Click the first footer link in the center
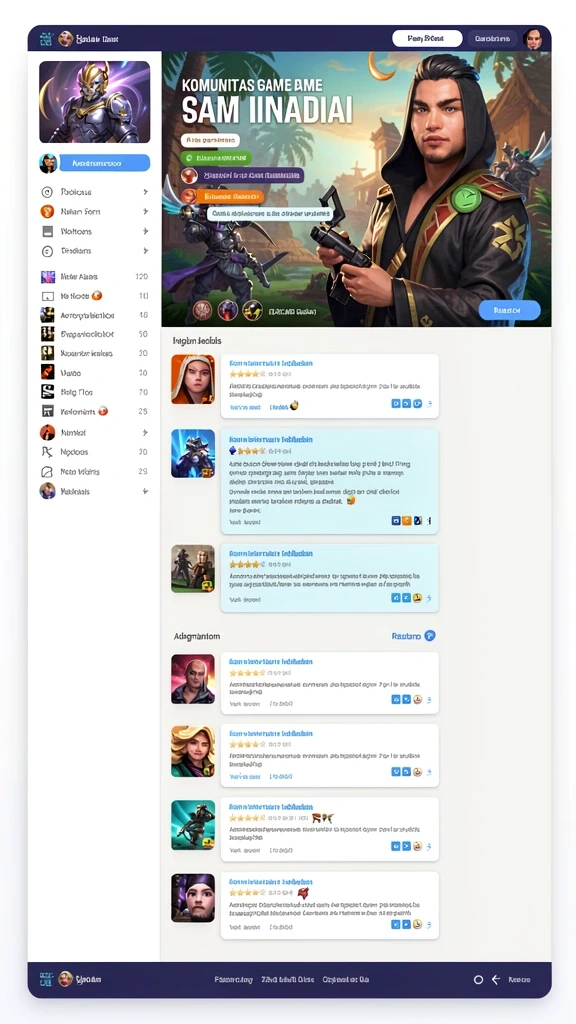Image resolution: width=576 pixels, height=1024 pixels. point(234,980)
